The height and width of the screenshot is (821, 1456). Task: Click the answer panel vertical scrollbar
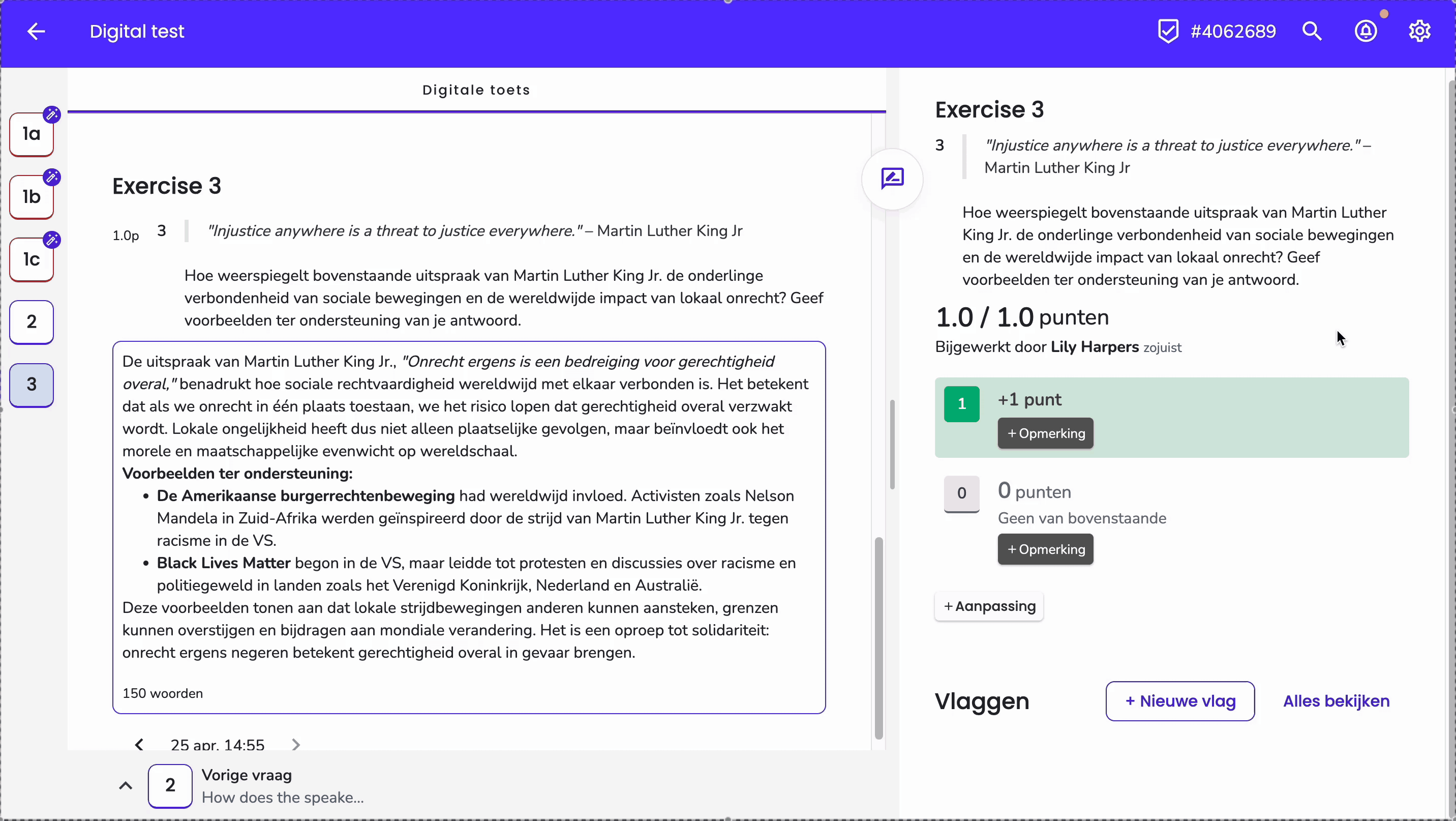[878, 638]
